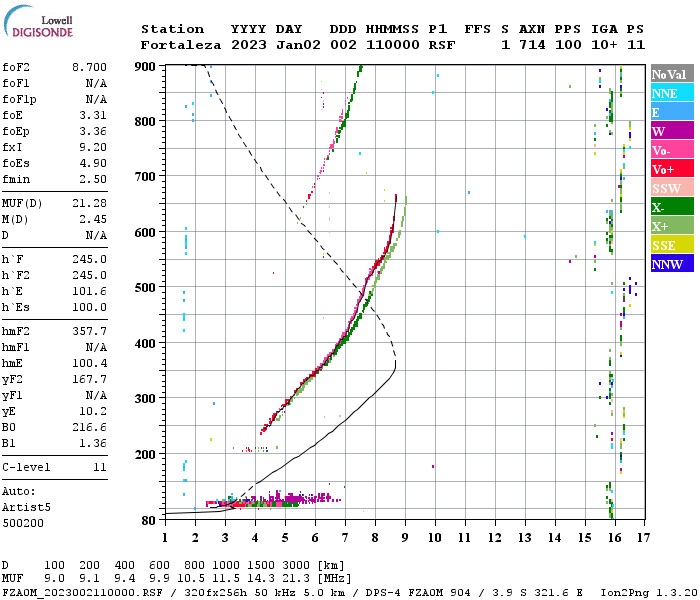
Task: Click the hmF1 N/A value
Action: (96, 347)
